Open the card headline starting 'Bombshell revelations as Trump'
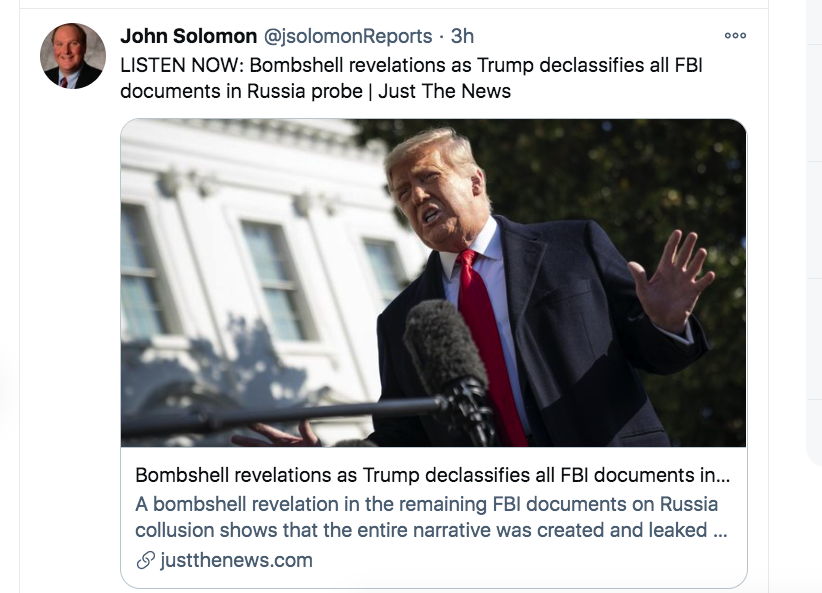Viewport: 822px width, 593px height. point(432,475)
